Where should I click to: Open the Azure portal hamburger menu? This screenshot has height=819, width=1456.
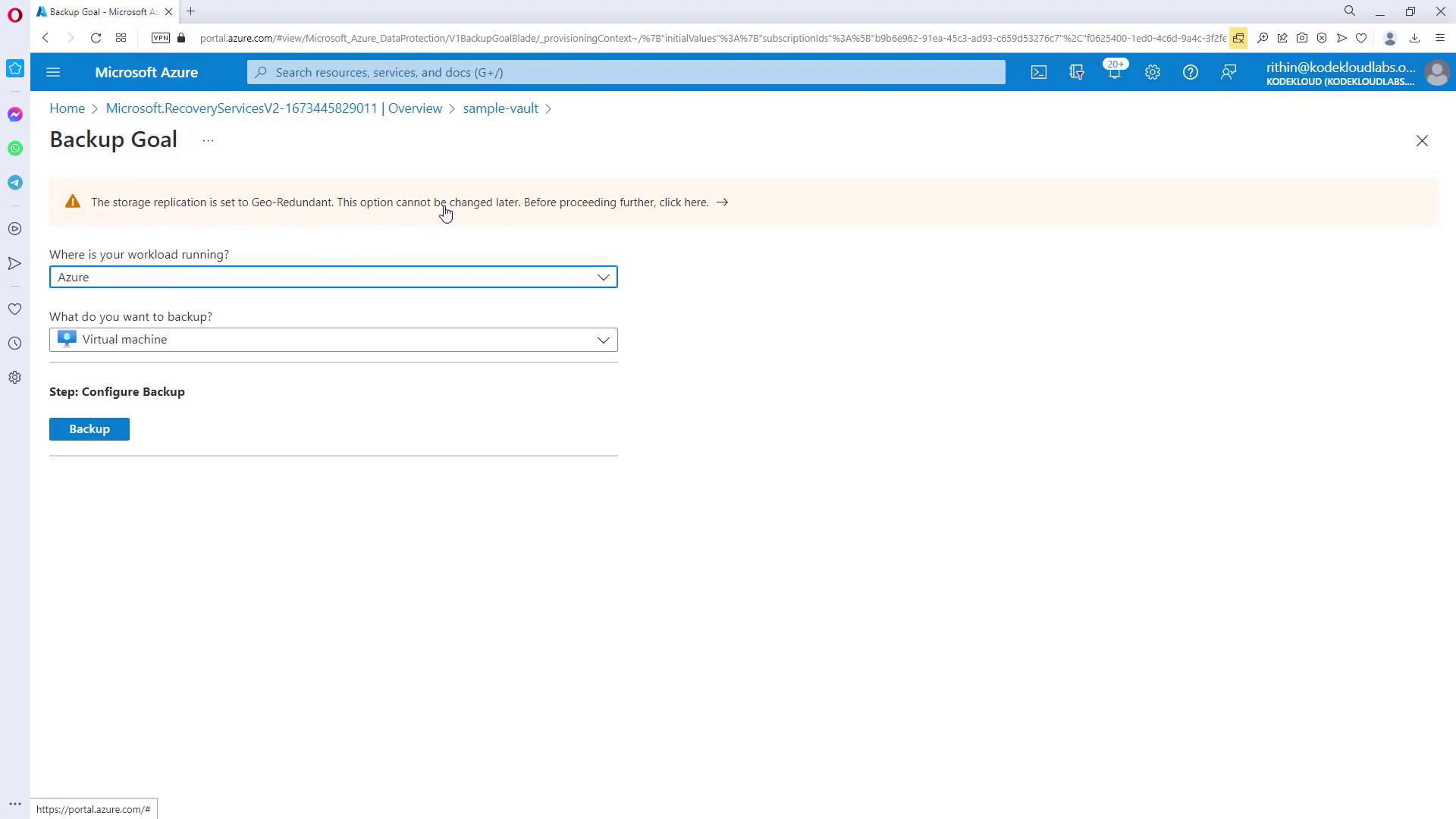53,72
